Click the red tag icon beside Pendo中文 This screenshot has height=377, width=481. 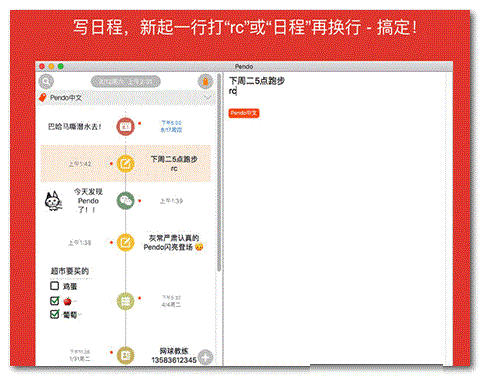[42, 97]
